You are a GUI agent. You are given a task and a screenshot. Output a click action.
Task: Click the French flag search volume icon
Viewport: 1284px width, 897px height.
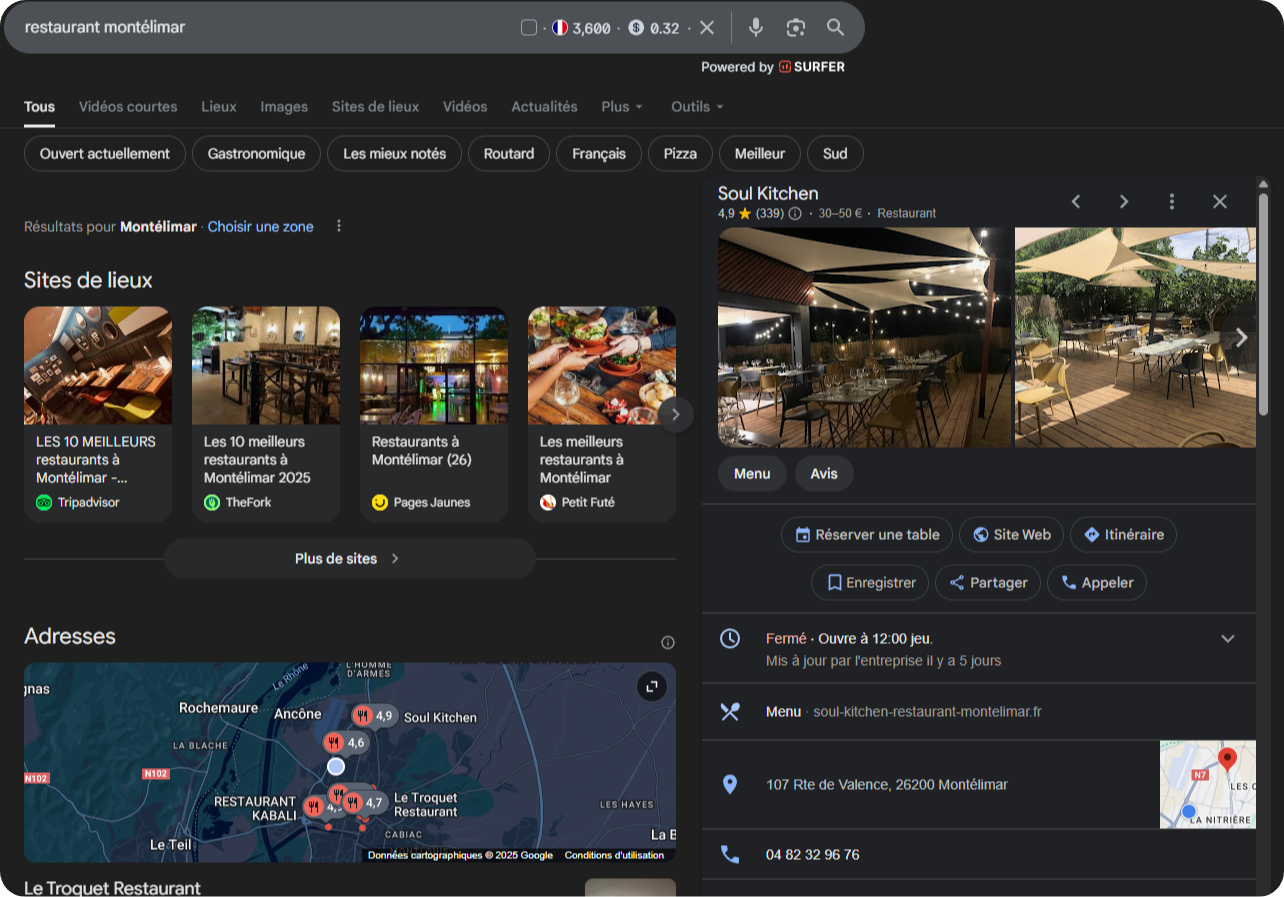point(560,28)
